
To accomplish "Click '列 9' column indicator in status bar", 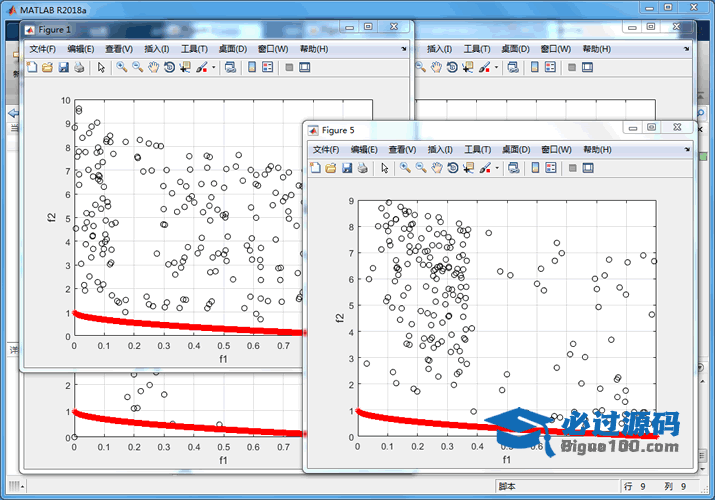I will pos(675,486).
